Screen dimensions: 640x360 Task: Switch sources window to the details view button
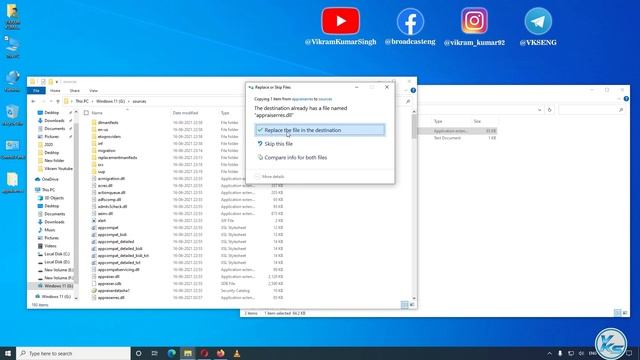(x=404, y=304)
